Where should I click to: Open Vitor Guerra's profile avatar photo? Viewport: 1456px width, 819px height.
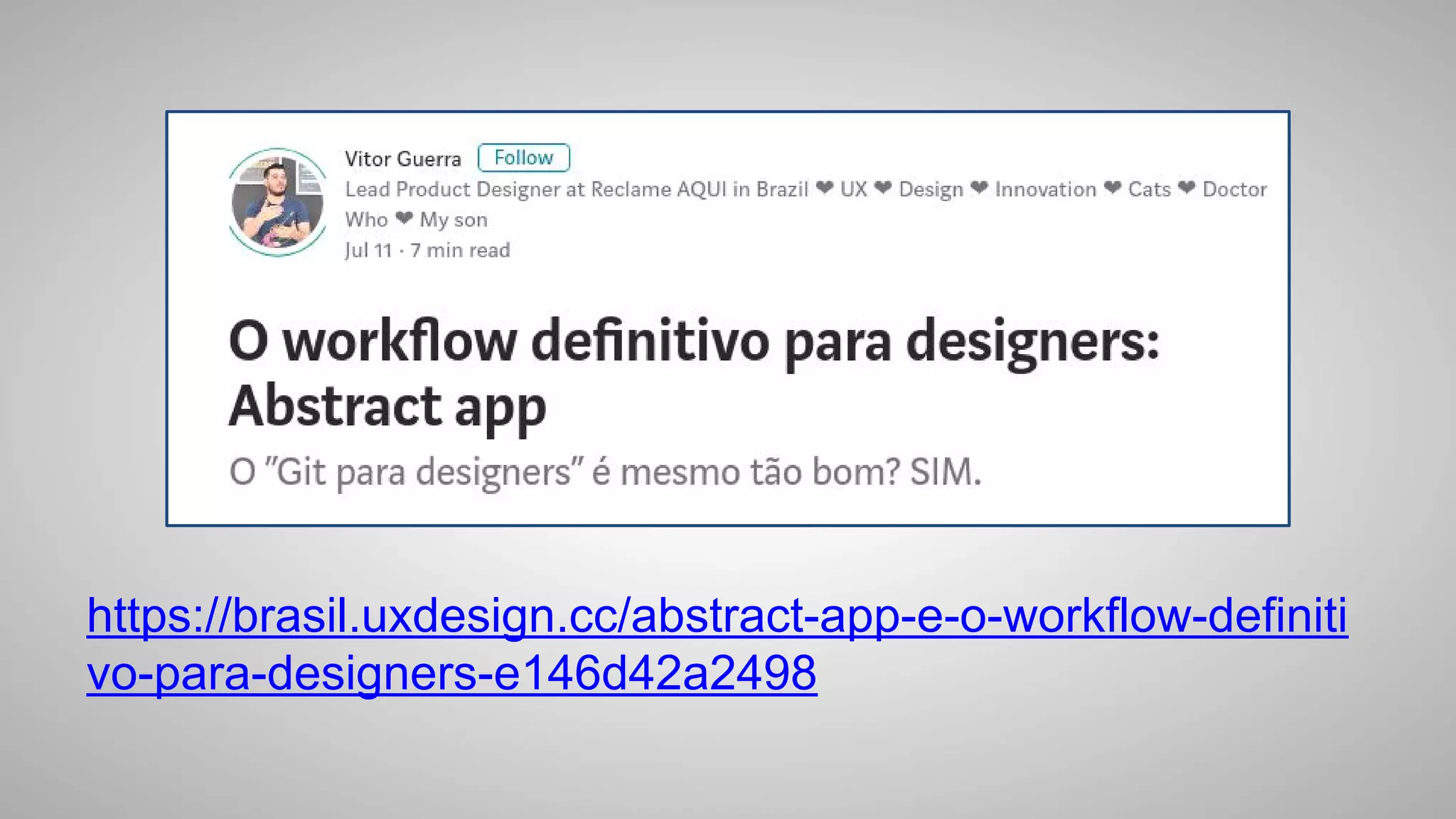(277, 202)
